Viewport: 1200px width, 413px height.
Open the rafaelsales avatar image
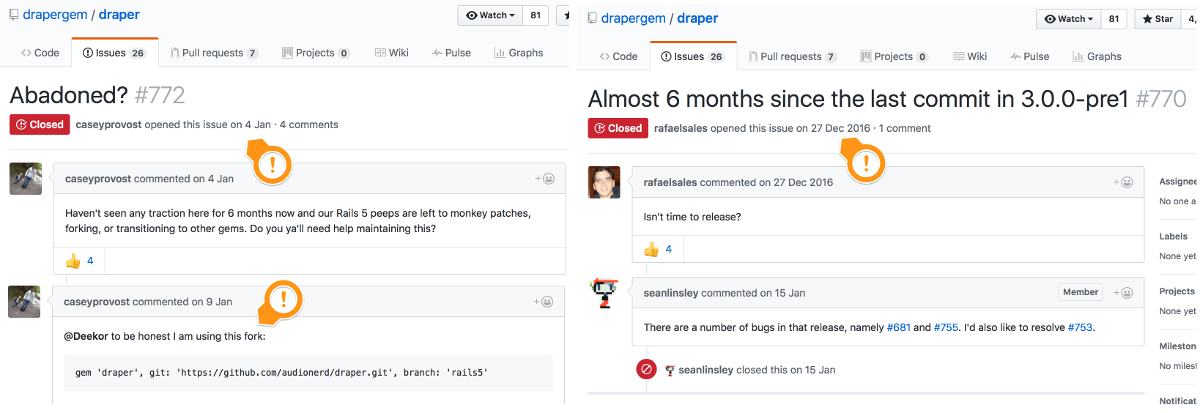604,182
